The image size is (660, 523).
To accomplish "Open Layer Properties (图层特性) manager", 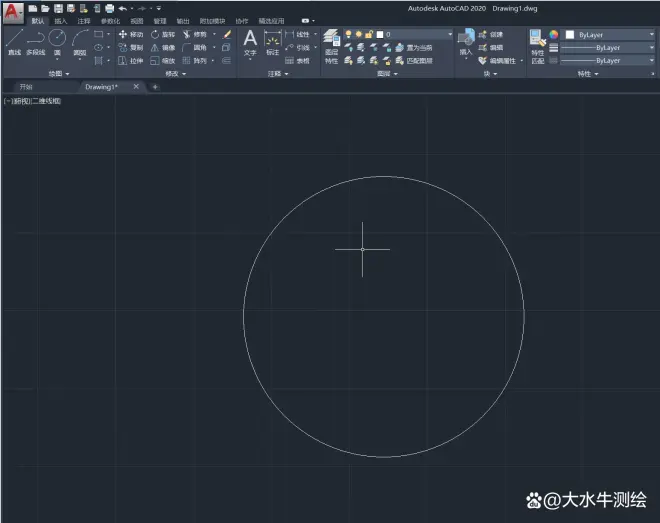I will point(332,47).
